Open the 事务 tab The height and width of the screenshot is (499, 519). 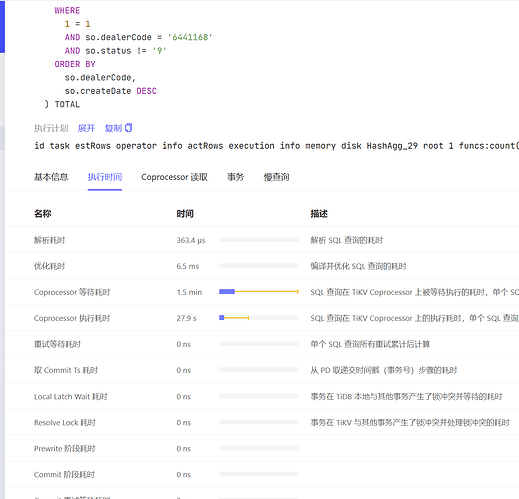click(x=235, y=177)
